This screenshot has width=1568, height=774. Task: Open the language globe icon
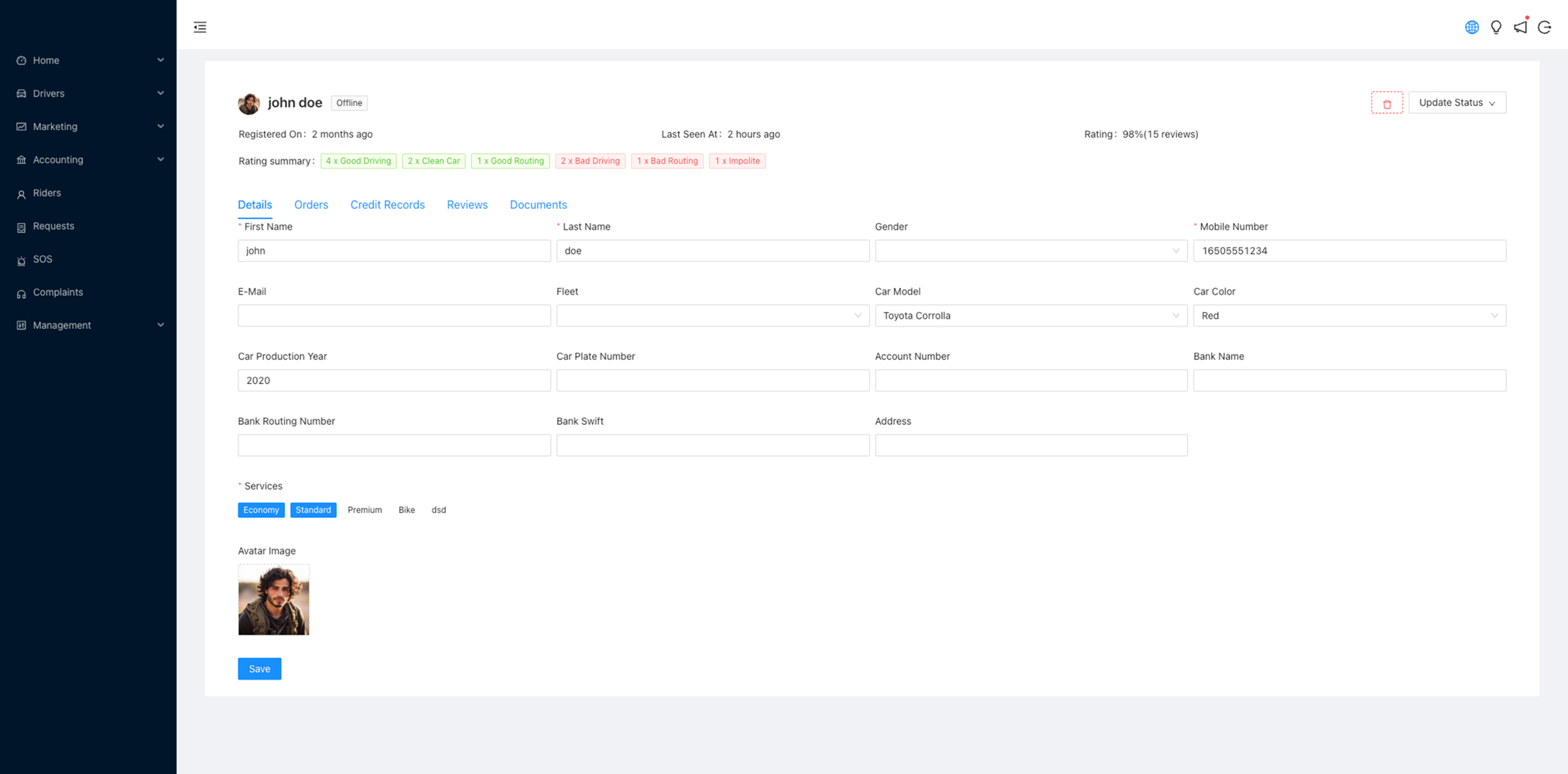(1471, 27)
